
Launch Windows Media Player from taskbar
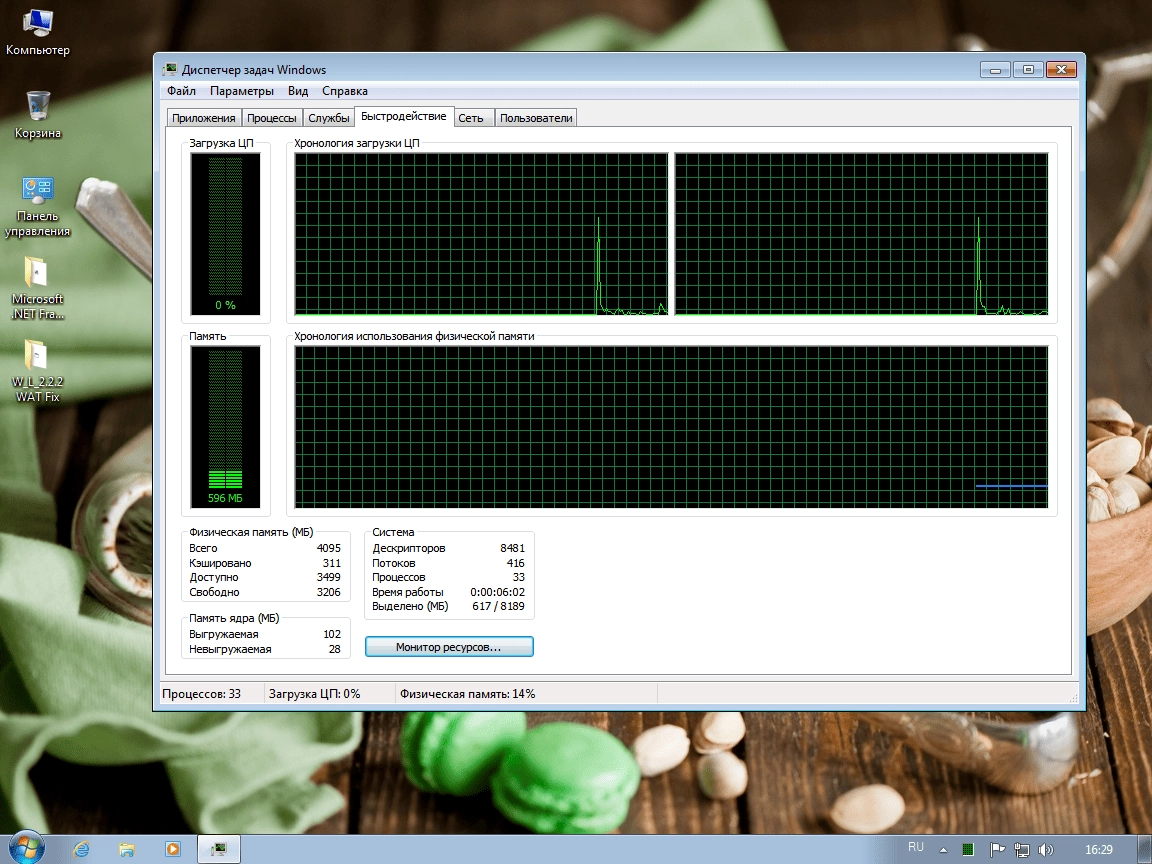click(173, 849)
